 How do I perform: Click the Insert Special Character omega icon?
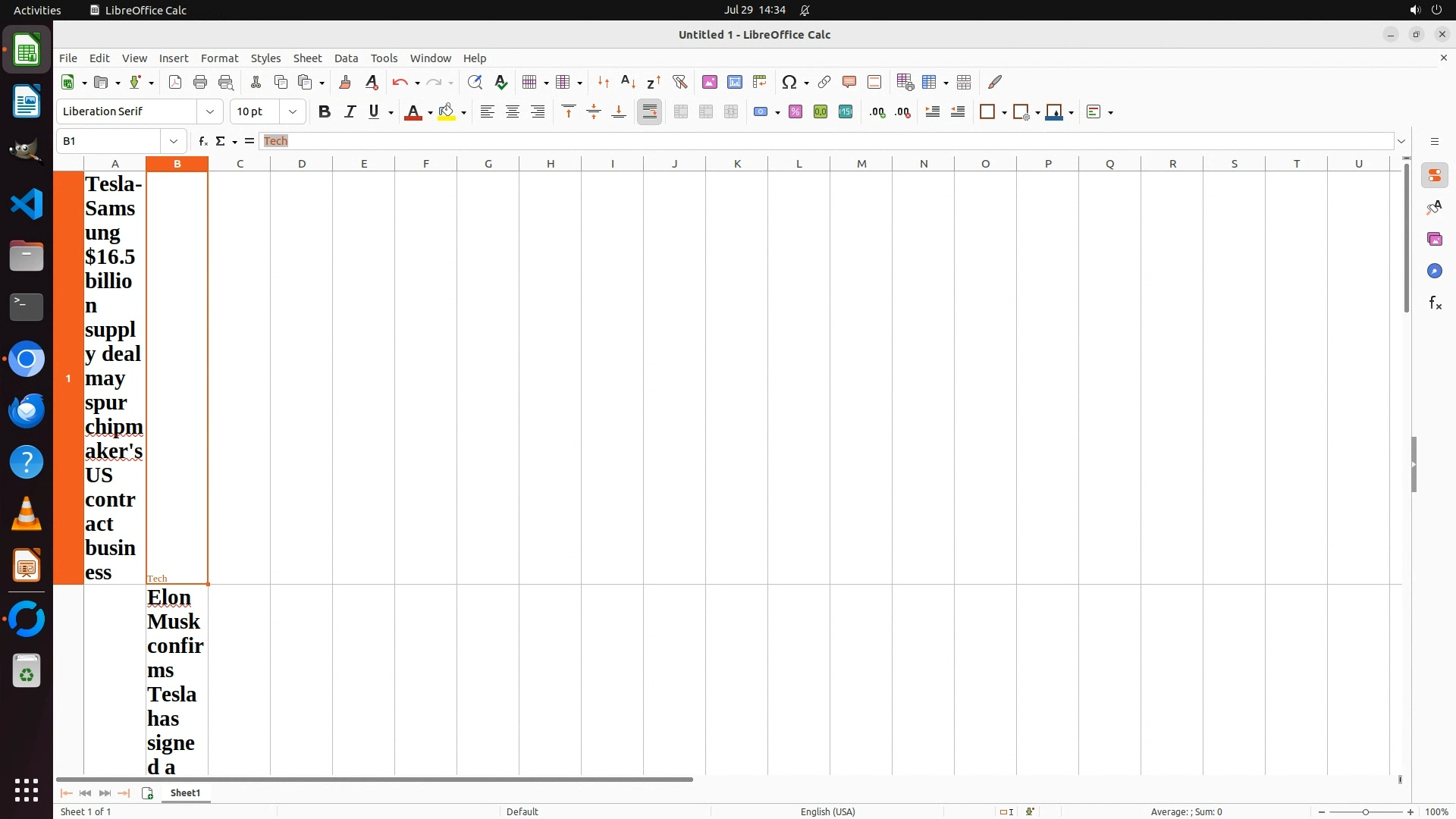(x=789, y=82)
